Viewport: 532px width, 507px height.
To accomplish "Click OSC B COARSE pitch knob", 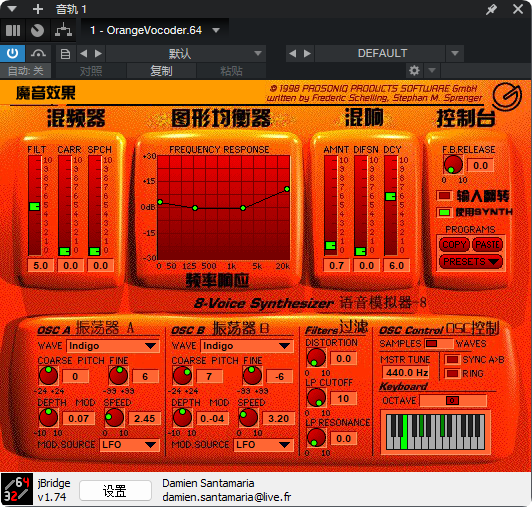I will pos(183,375).
